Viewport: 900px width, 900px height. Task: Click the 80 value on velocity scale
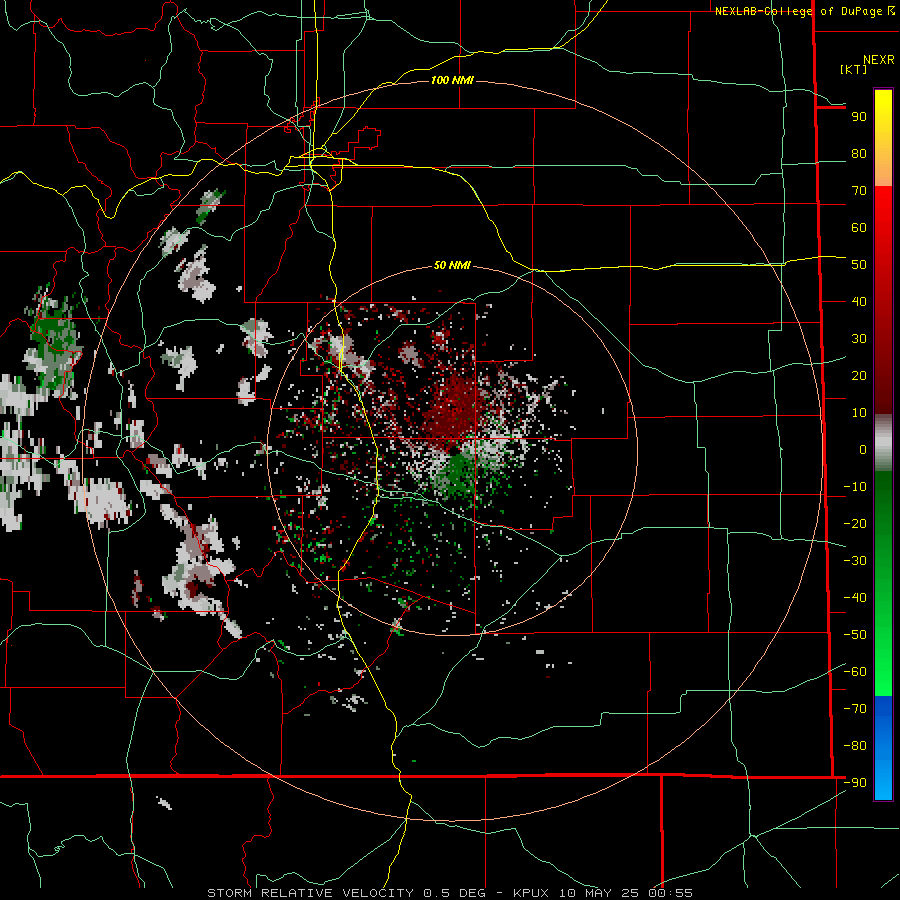859,154
